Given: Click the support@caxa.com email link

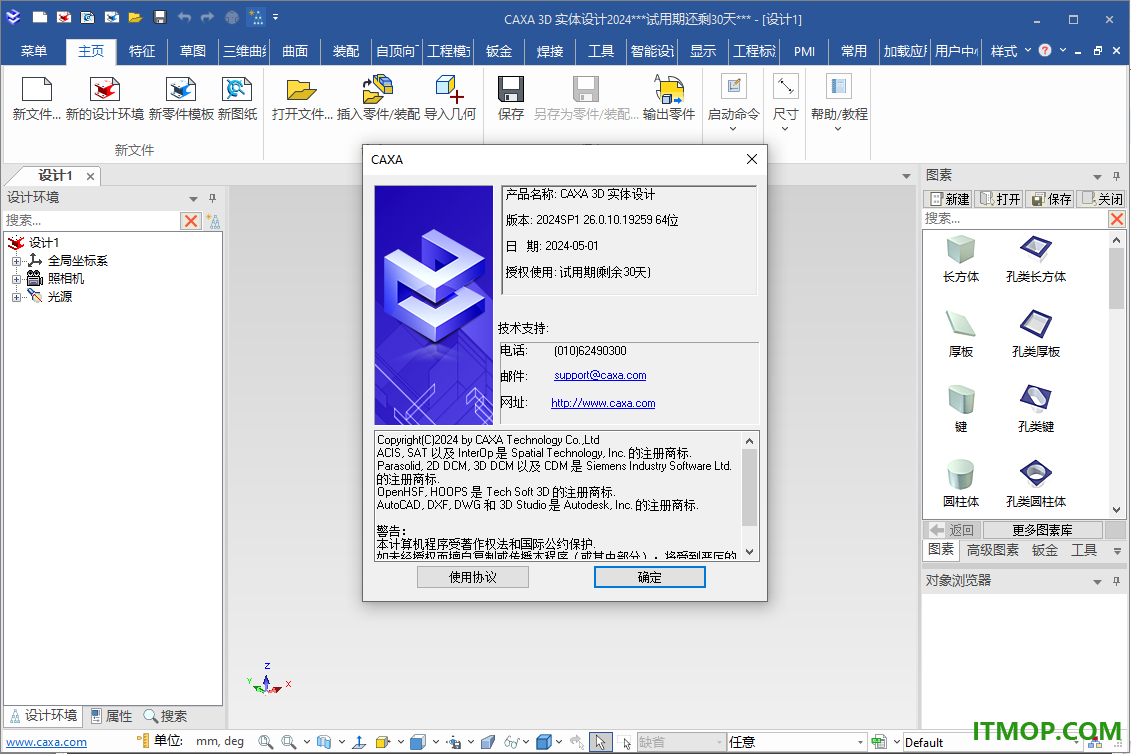Looking at the screenshot, I should tap(600, 375).
